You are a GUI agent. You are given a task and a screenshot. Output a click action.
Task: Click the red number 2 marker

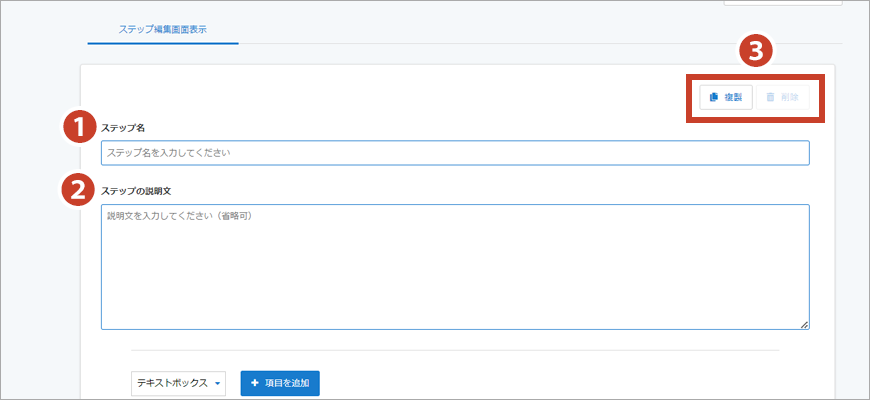point(78,190)
